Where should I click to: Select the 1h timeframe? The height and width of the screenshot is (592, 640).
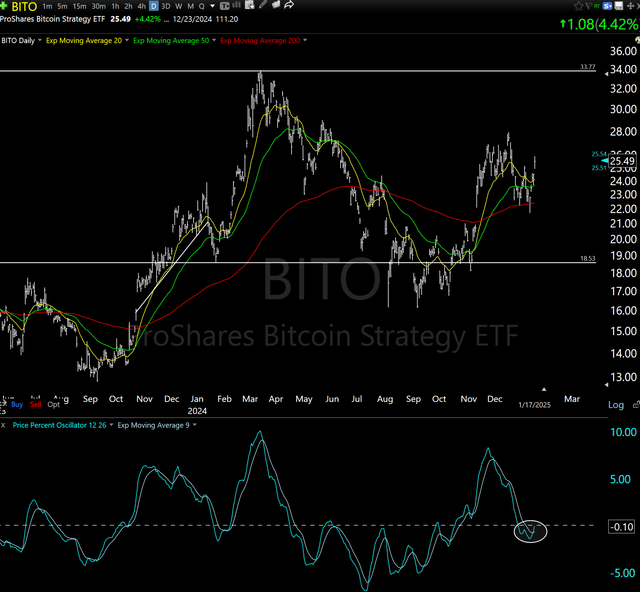(x=116, y=6)
